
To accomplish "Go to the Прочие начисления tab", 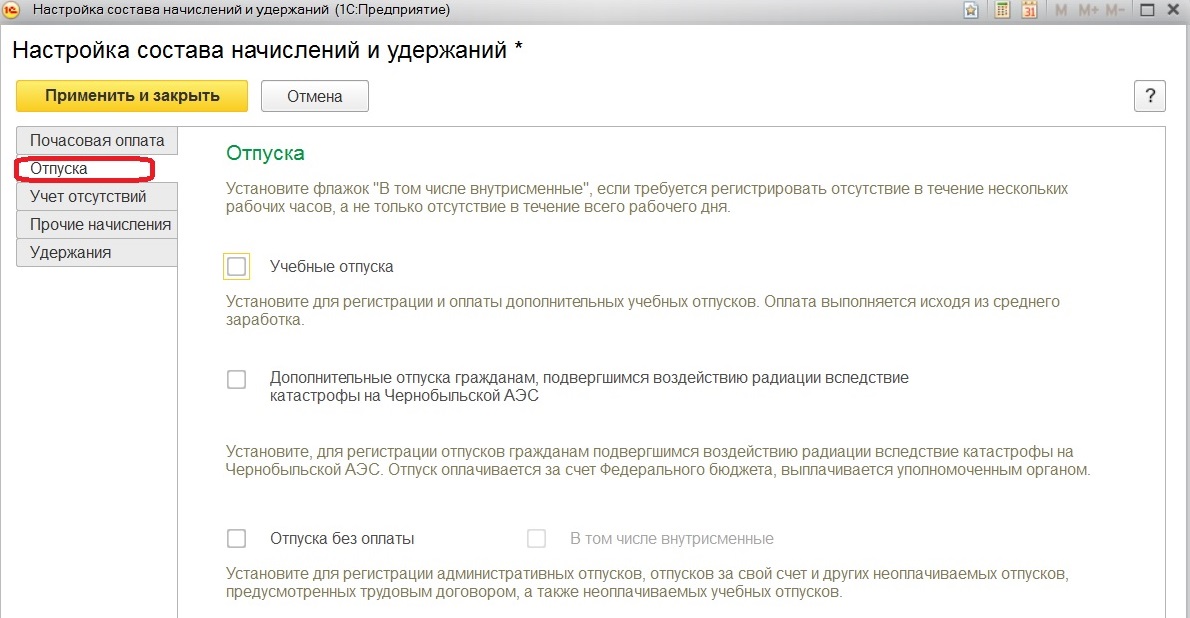I will [x=98, y=225].
